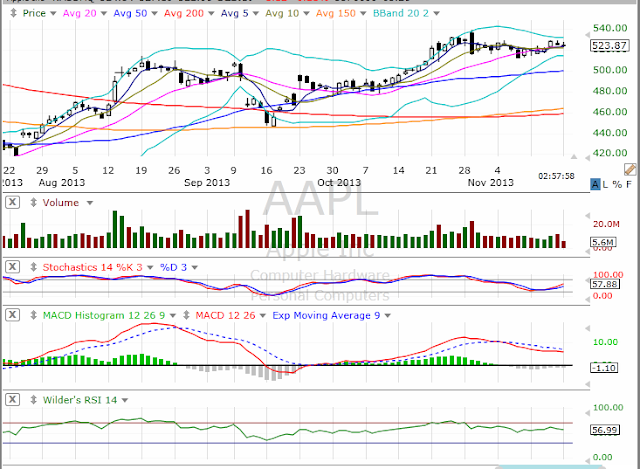Select the L logarithmic scale toggle
This screenshot has width=640, height=469.
605,184
